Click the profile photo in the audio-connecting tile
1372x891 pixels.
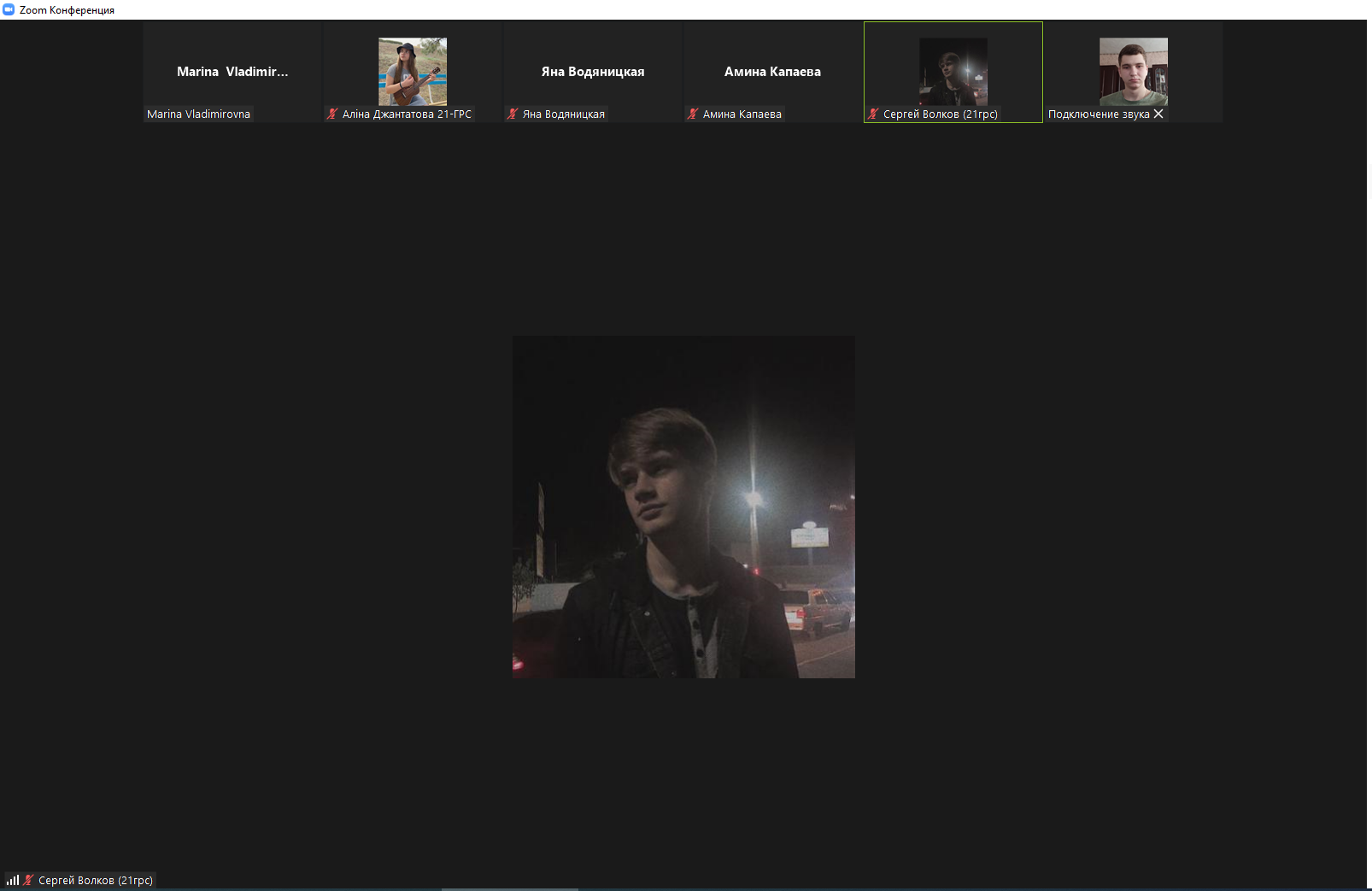1134,72
